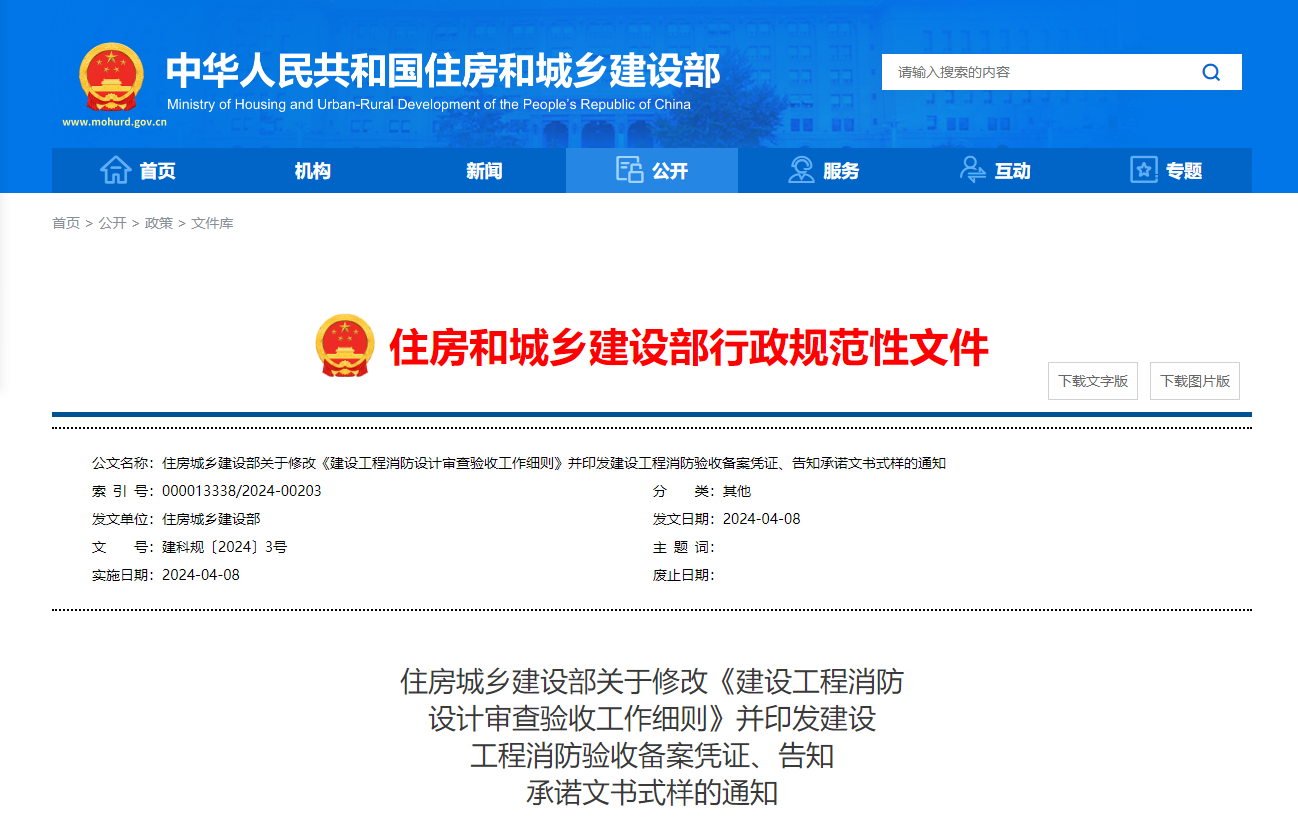
Task: Click the heading 住房和城乡建设部行政规范性文件
Action: (688, 348)
